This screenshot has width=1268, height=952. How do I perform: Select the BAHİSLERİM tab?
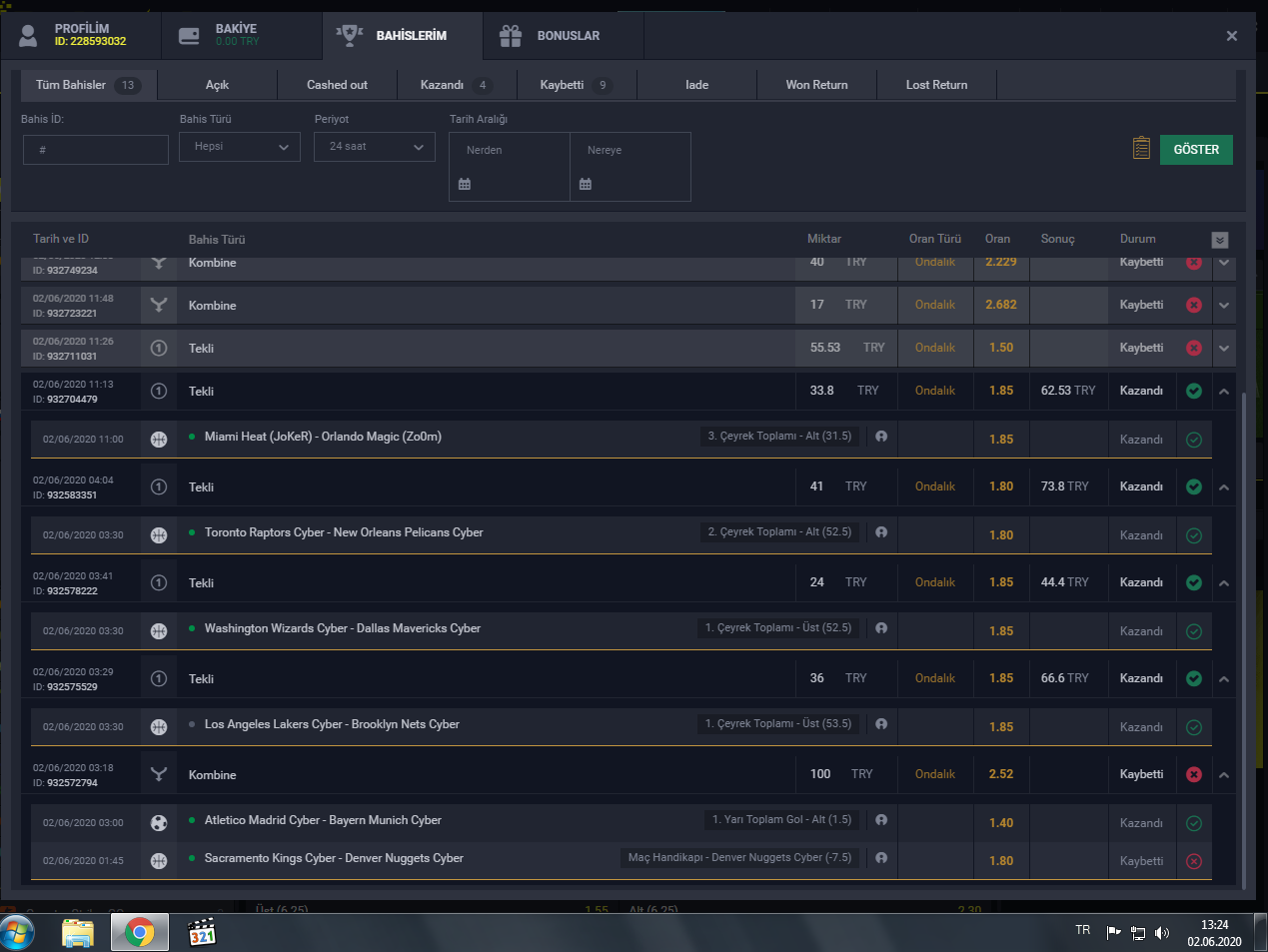(403, 36)
